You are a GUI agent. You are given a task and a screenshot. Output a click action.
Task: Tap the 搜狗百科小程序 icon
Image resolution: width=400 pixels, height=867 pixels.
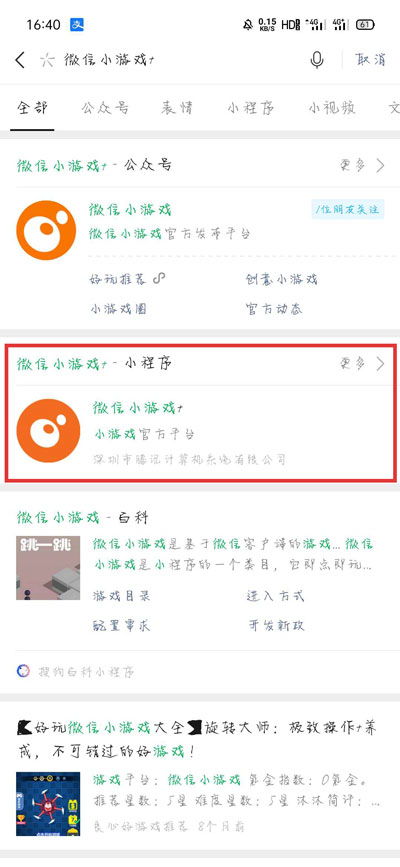23,671
